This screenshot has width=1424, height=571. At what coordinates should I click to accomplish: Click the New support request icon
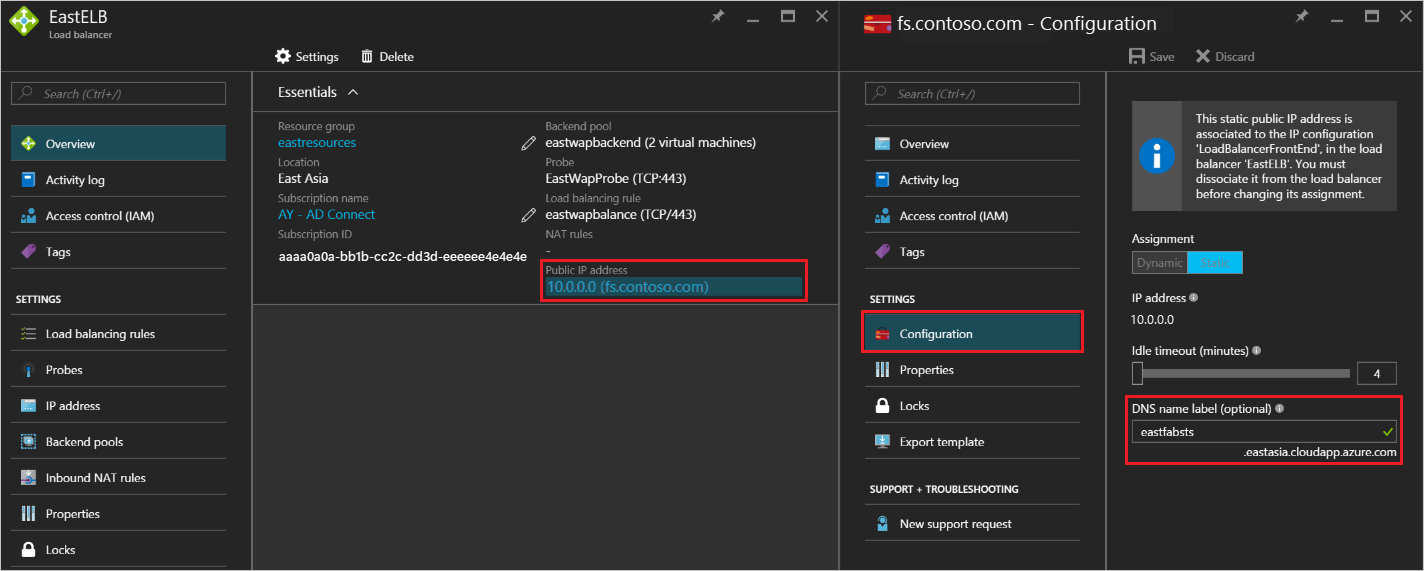click(x=882, y=524)
